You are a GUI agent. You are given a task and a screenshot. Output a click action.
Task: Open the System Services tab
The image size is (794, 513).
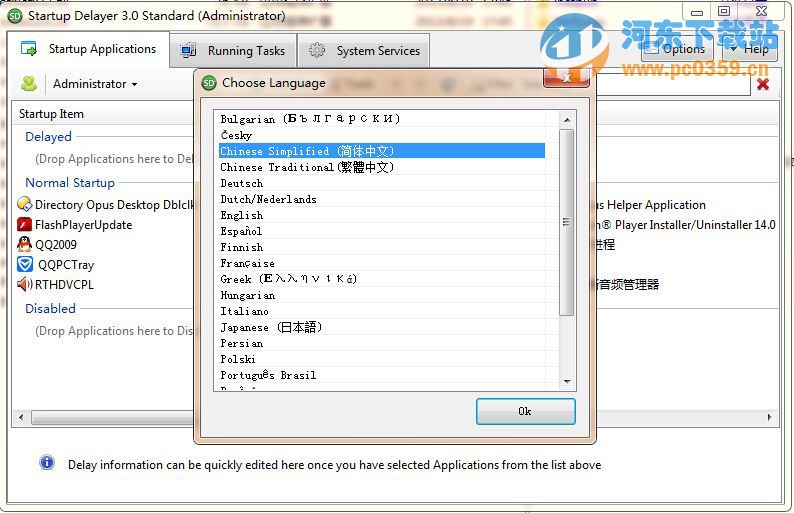coord(364,51)
